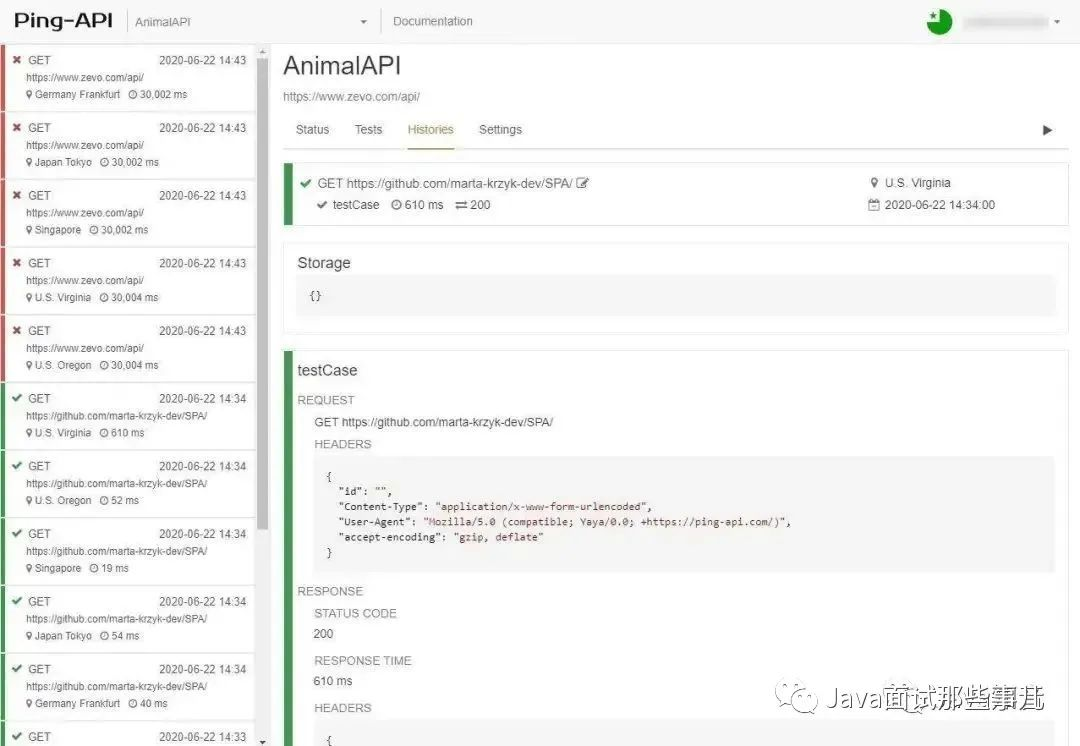Click the clock icon beside 19 ms
The width and height of the screenshot is (1080, 746).
pos(94,568)
